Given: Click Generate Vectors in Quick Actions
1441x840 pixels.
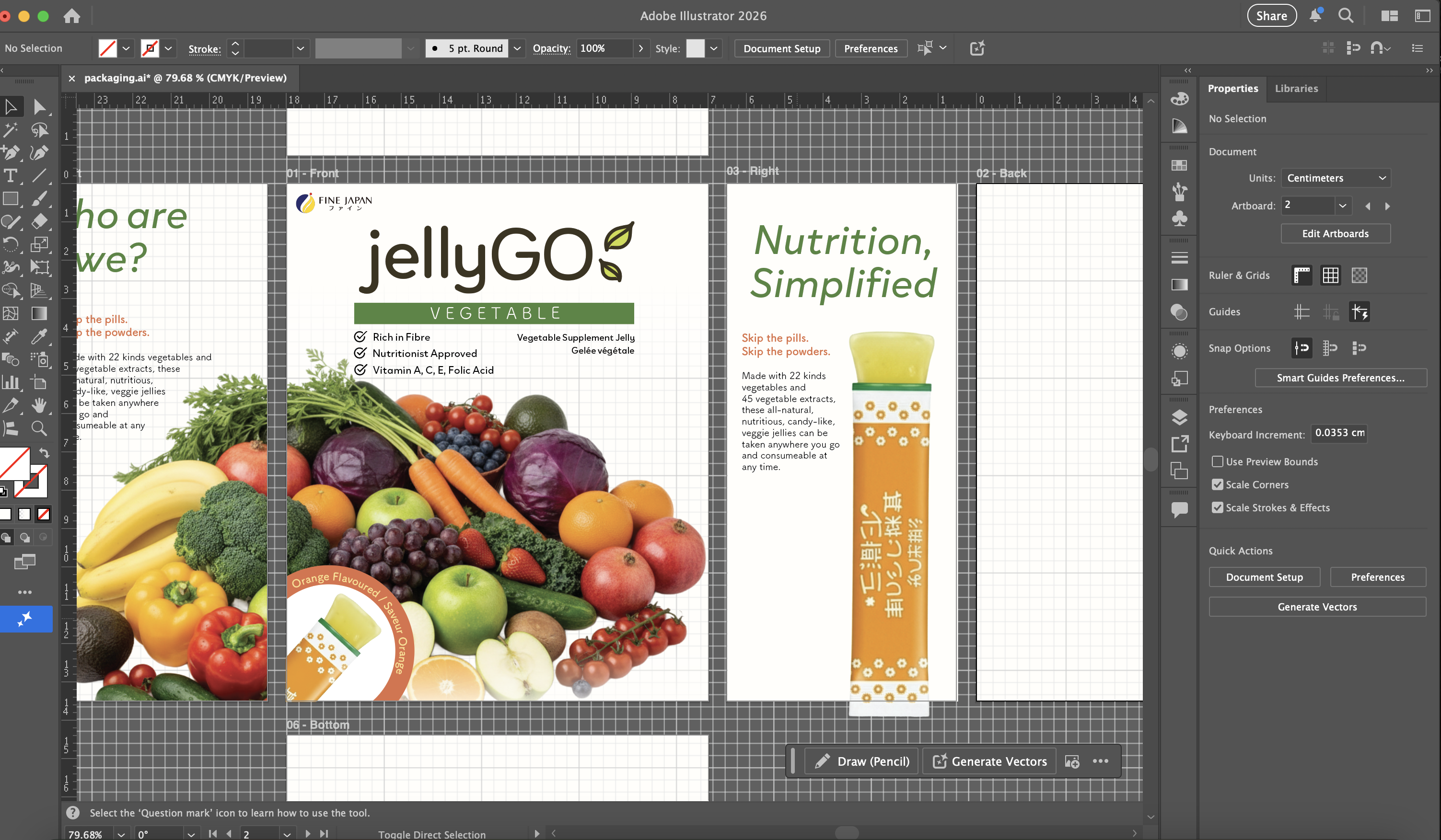Looking at the screenshot, I should (x=1317, y=606).
